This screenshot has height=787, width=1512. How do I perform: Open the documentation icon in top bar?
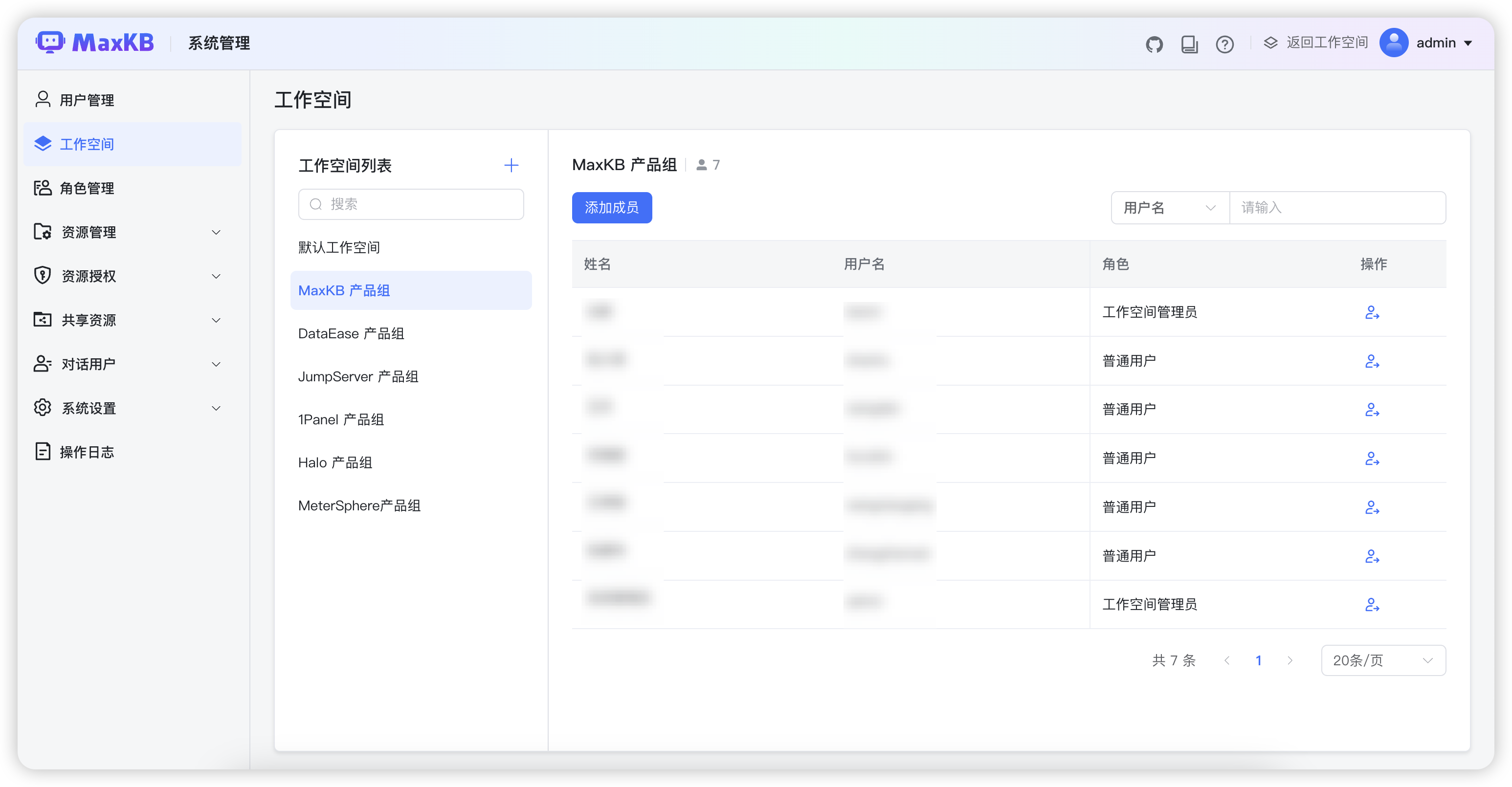pyautogui.click(x=1189, y=44)
